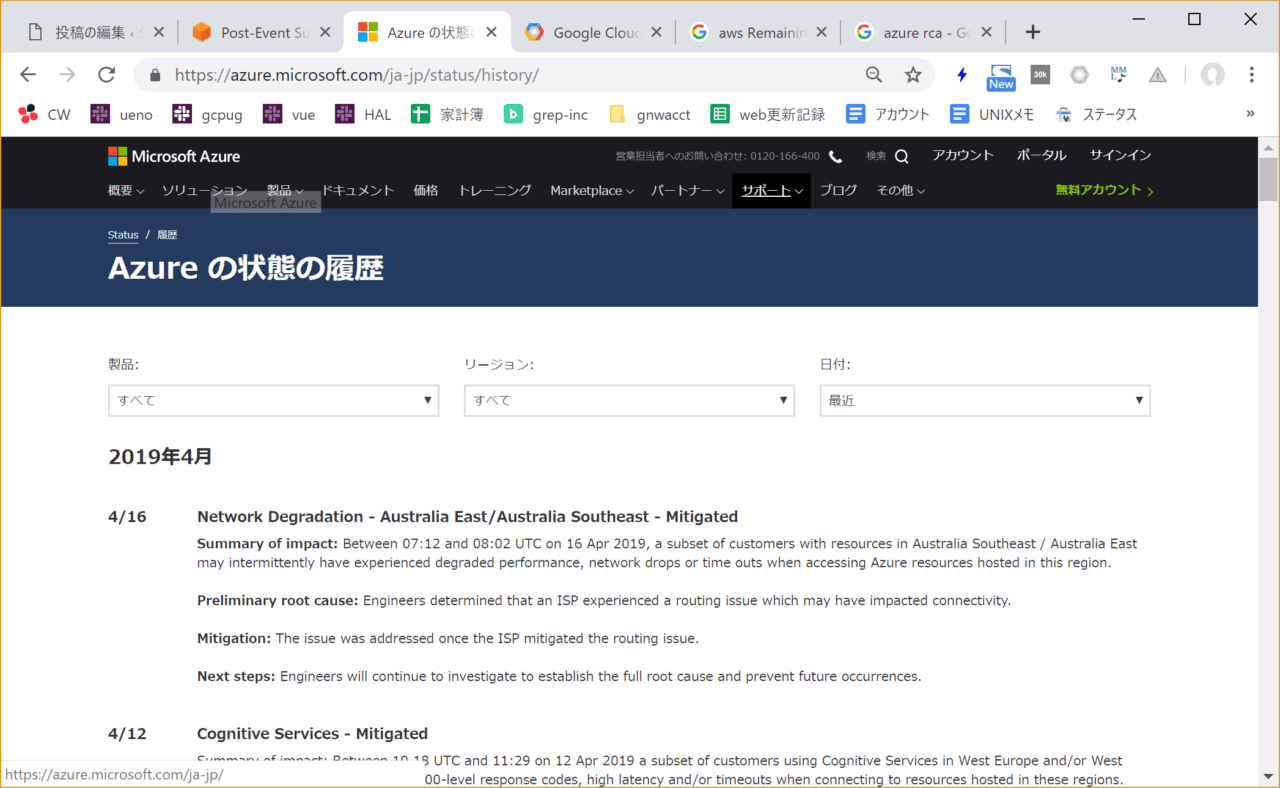Open the アカウント bookmark in the bookmarks bar

[888, 114]
